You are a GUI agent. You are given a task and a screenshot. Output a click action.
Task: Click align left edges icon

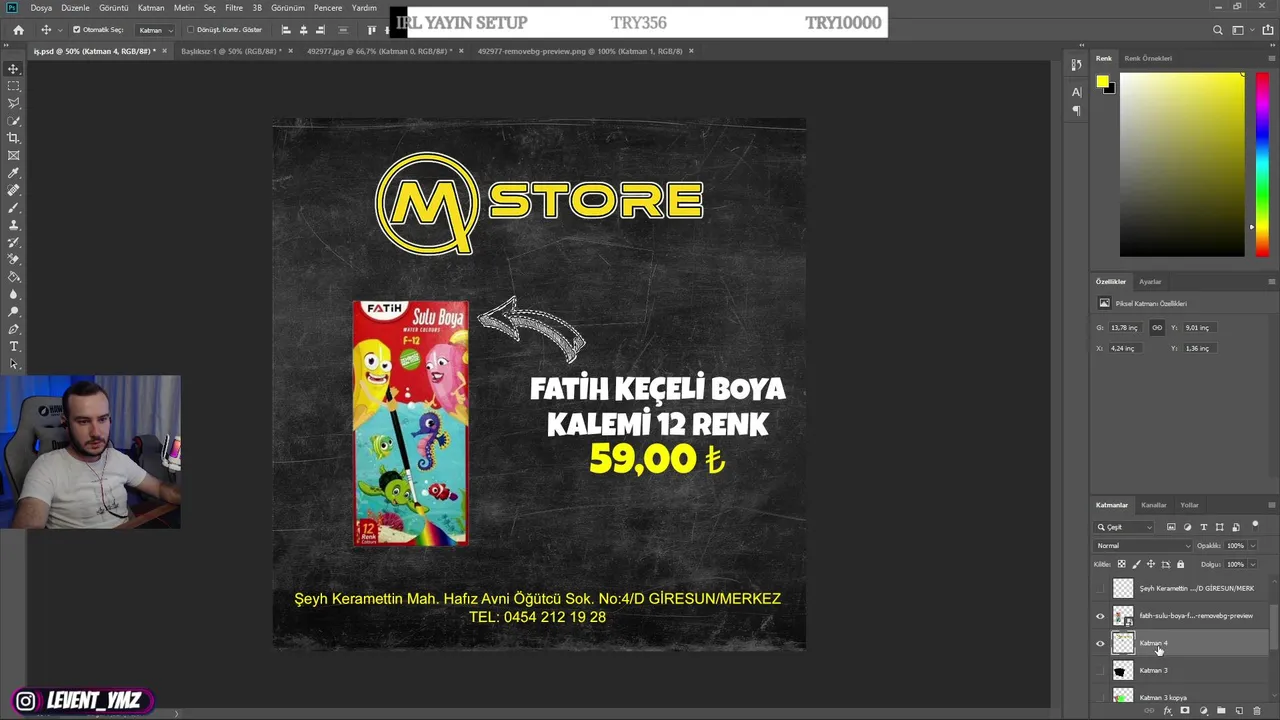(x=286, y=30)
